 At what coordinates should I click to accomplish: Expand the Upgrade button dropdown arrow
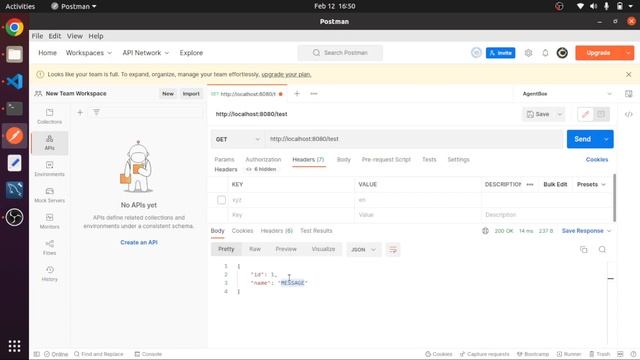[628, 53]
